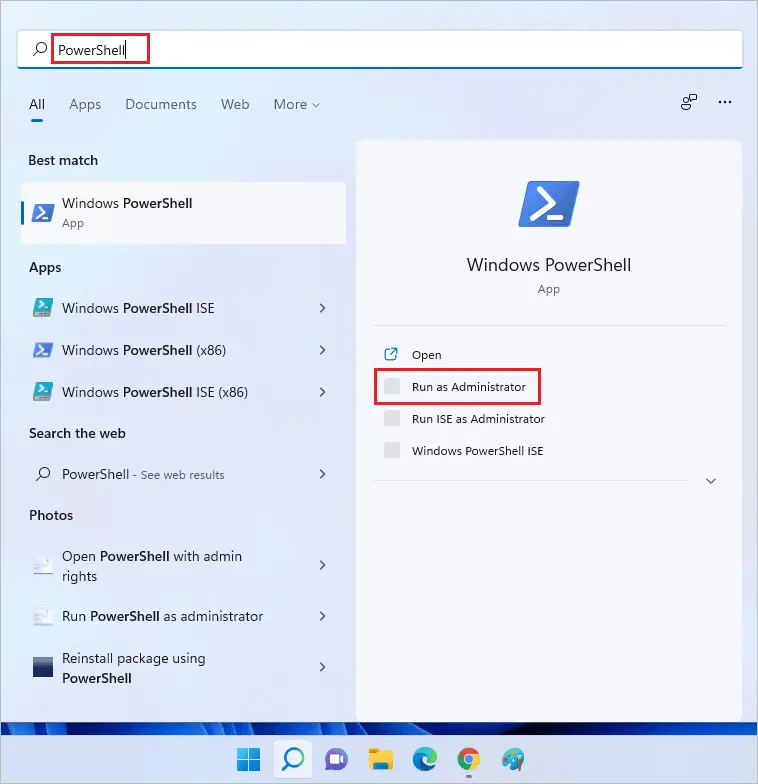
Task: Expand Run PowerShell as administrator arrow
Action: (322, 616)
